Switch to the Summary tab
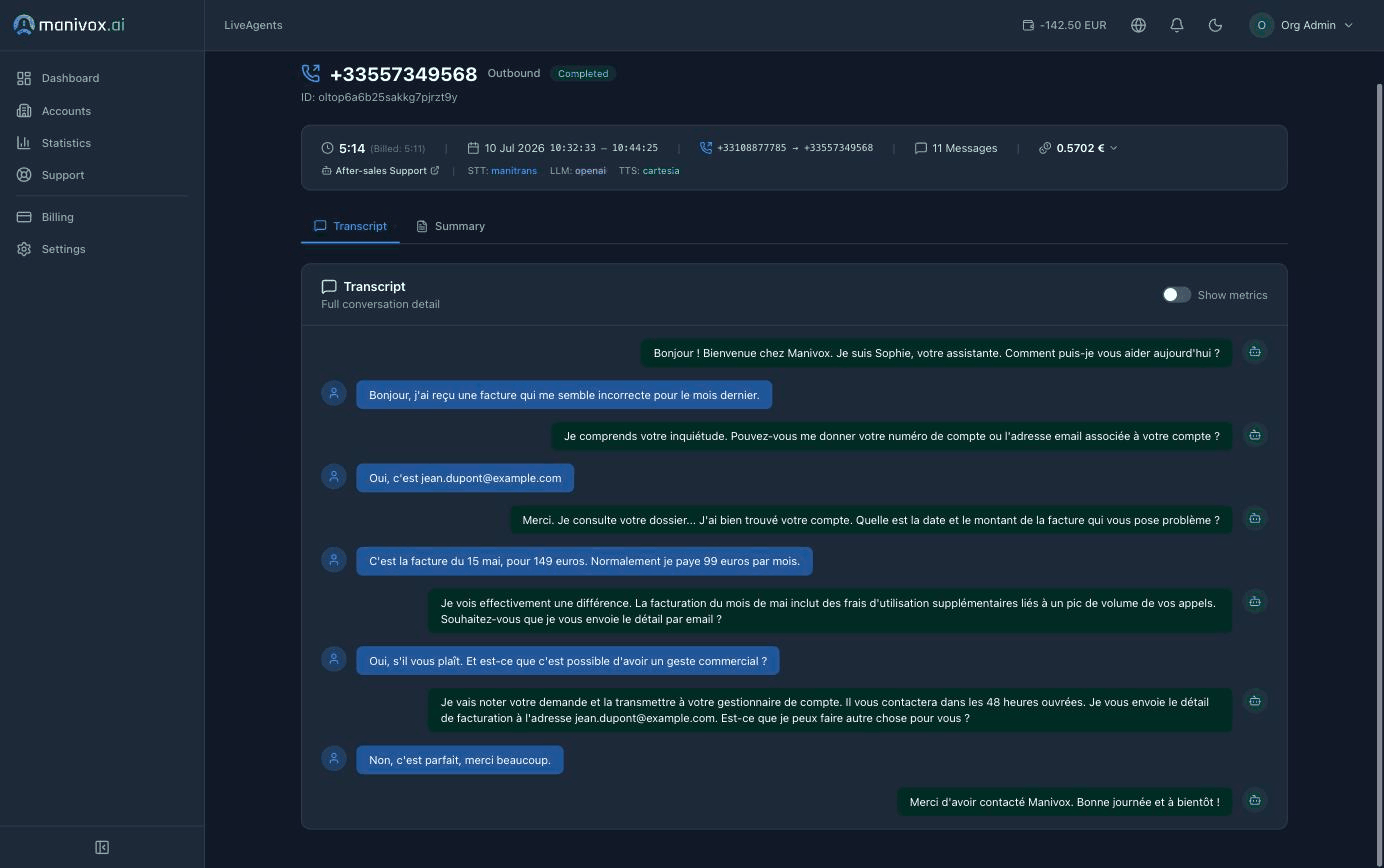 [x=451, y=226]
